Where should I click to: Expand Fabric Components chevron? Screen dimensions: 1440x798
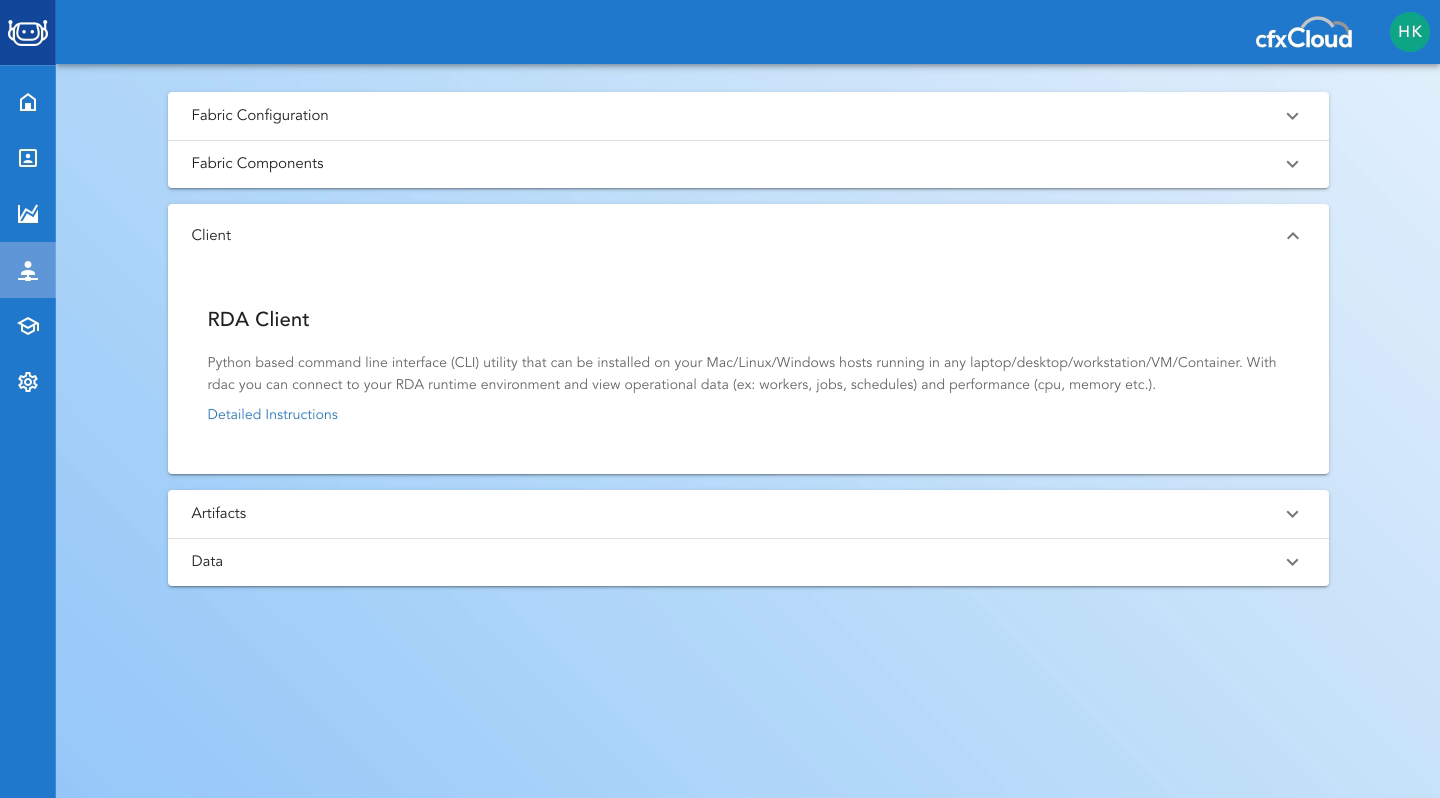[x=1292, y=164]
